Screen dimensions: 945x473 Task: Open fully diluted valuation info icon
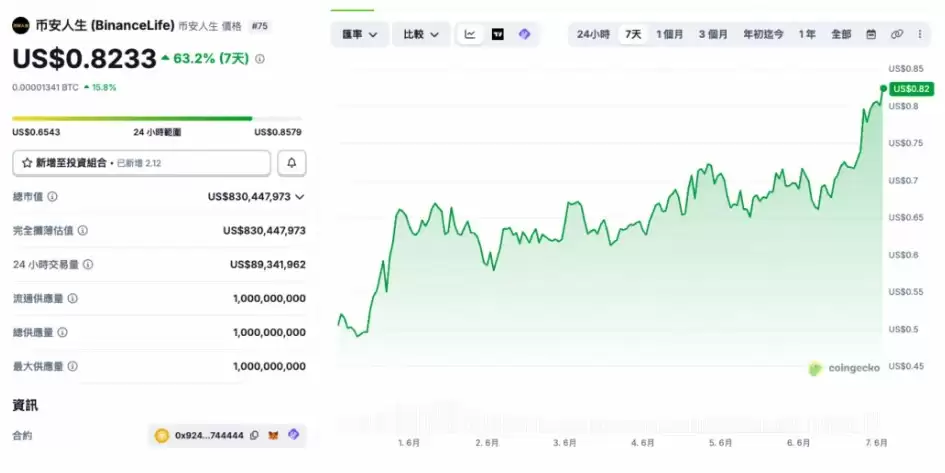[83, 230]
